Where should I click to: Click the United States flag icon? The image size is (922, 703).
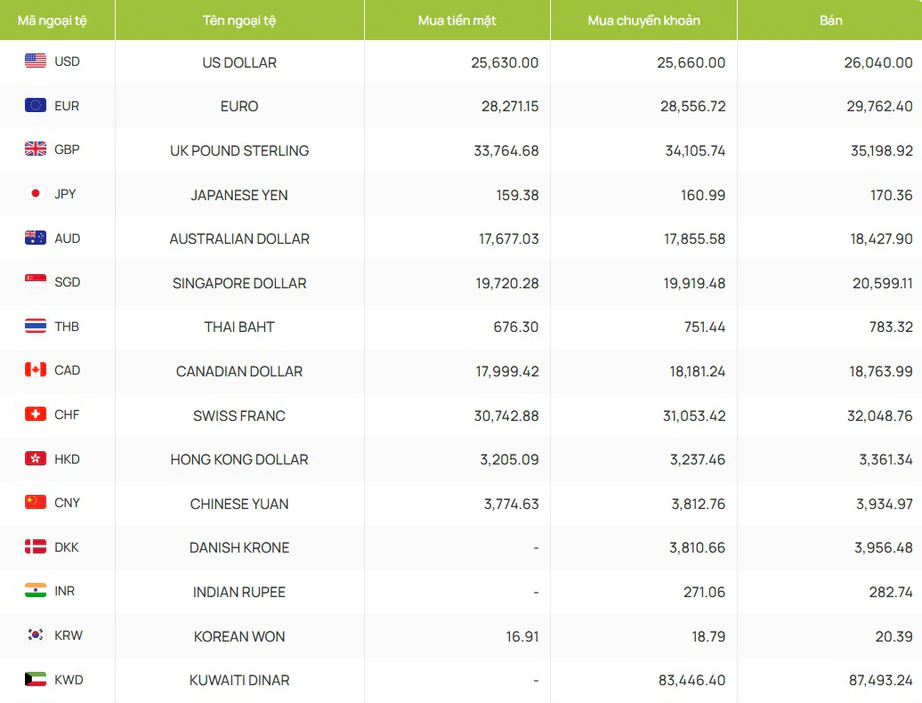point(35,61)
